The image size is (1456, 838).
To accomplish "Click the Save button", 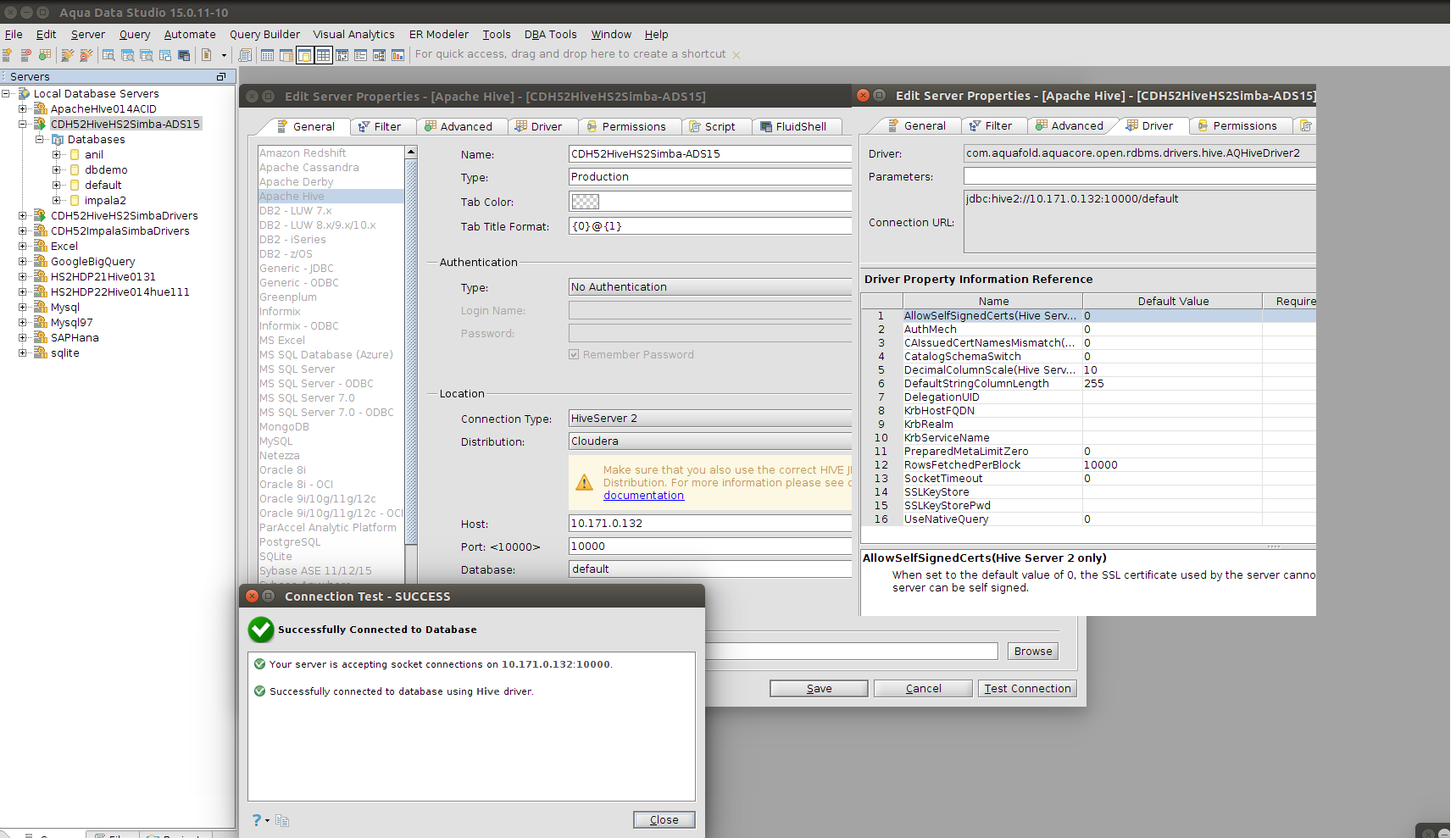I will (819, 689).
